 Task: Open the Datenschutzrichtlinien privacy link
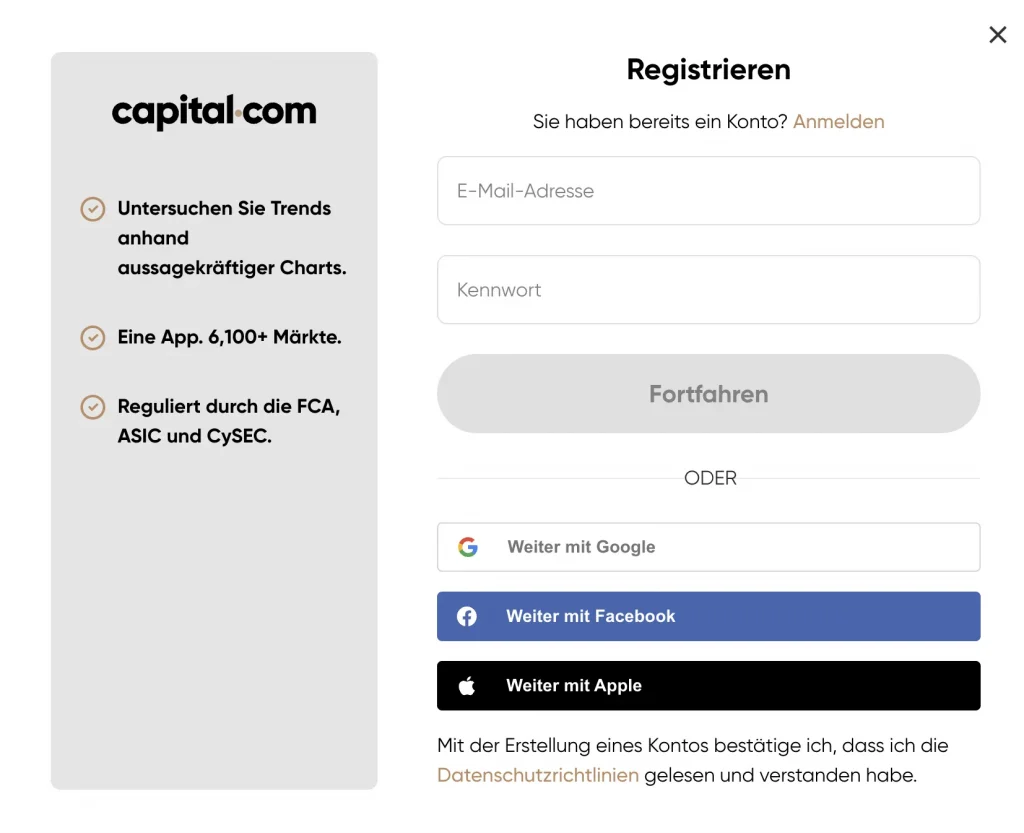[538, 775]
